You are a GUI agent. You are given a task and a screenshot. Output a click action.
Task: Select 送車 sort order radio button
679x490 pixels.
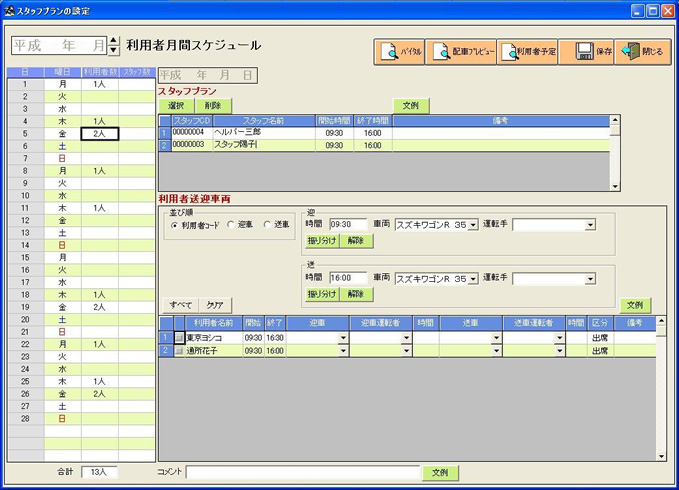pyautogui.click(x=266, y=225)
